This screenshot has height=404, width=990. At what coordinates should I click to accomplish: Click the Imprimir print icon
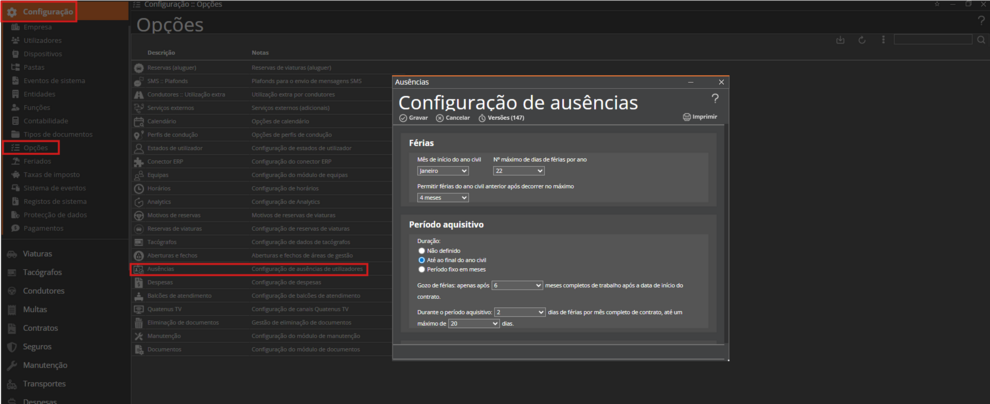point(687,117)
